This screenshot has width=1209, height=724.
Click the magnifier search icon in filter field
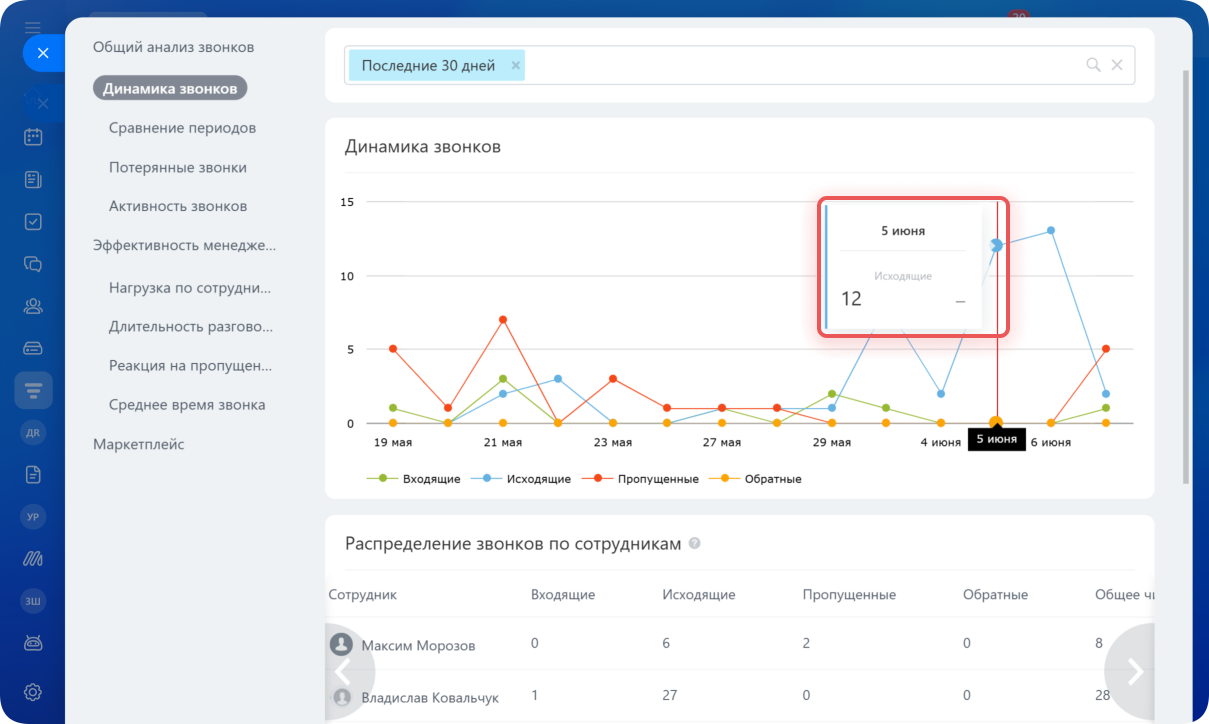point(1093,65)
